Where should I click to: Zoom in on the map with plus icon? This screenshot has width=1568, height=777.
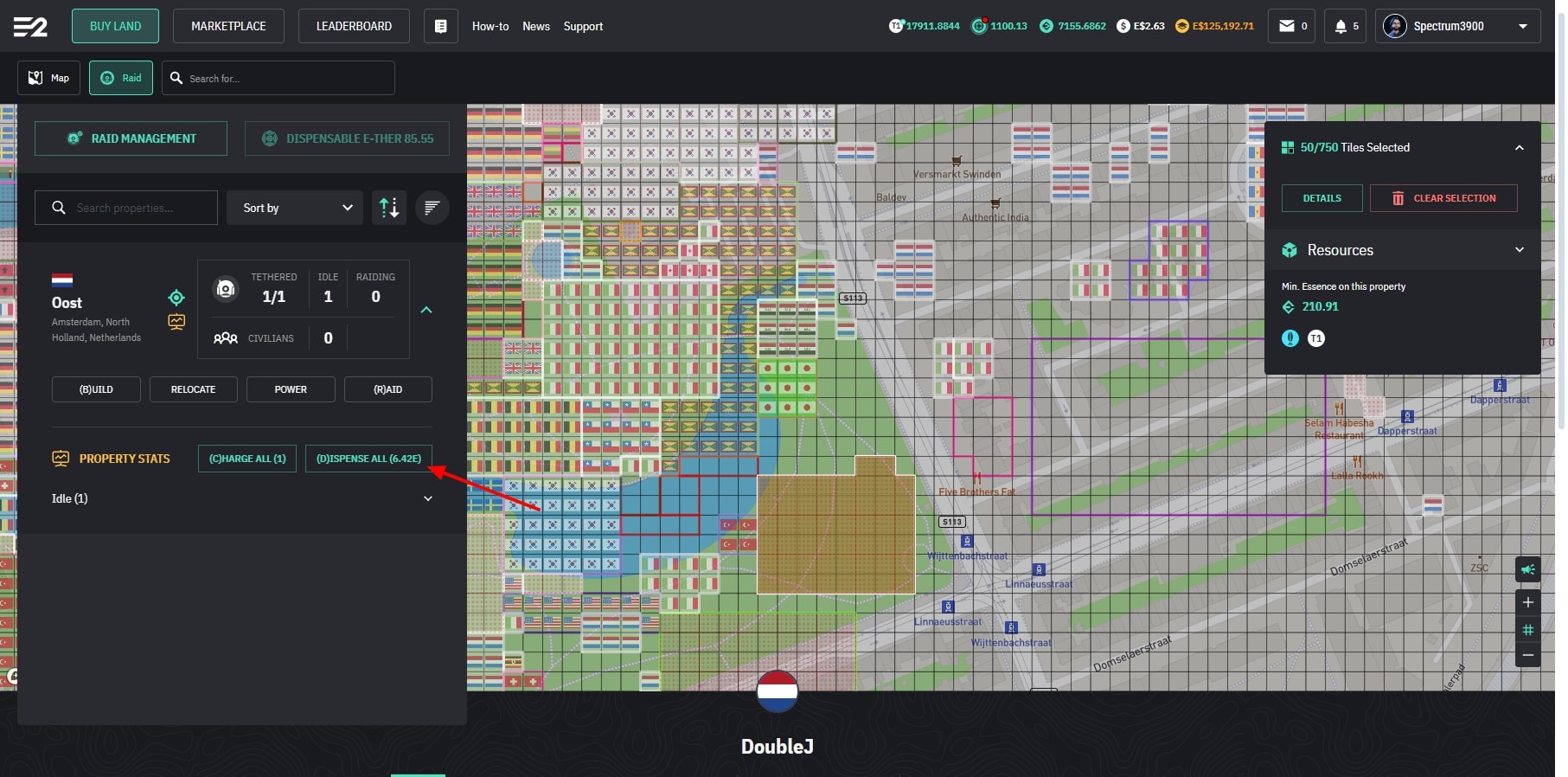point(1527,602)
